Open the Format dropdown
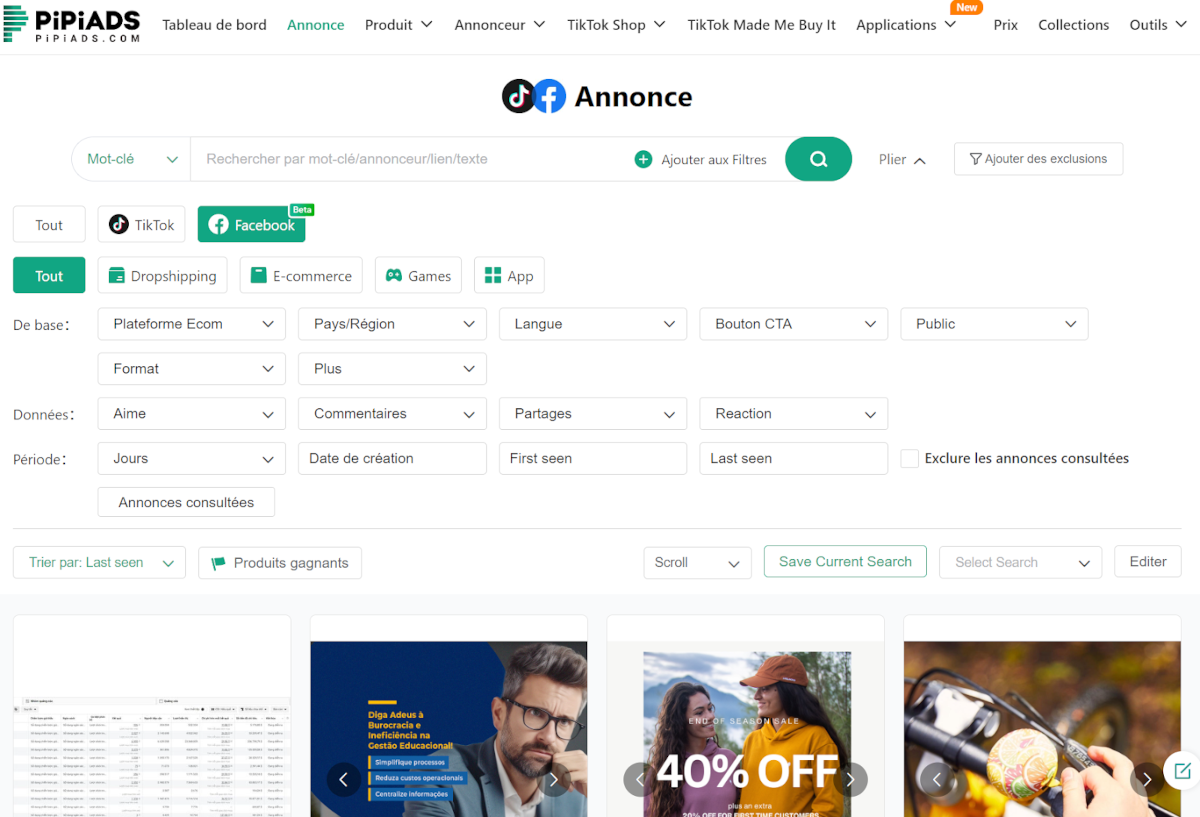1200x817 pixels. coord(192,369)
